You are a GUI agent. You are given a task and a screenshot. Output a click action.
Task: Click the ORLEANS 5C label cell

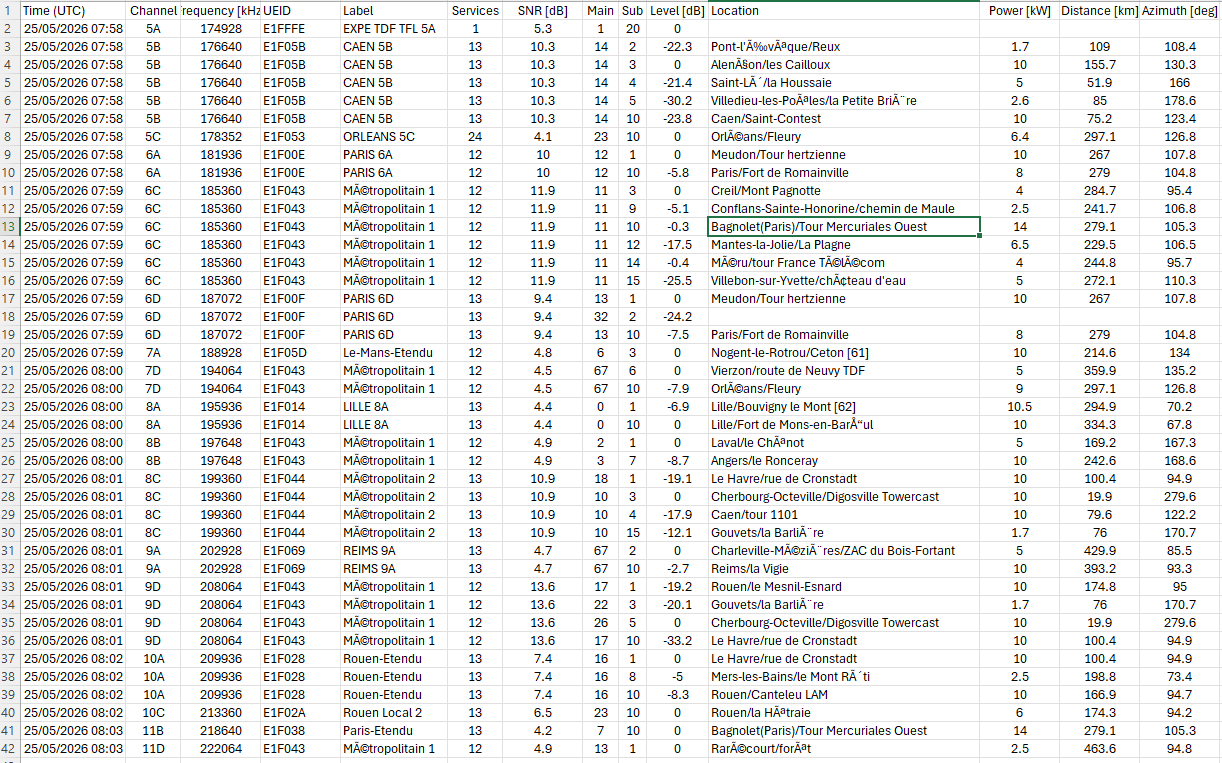pos(393,137)
